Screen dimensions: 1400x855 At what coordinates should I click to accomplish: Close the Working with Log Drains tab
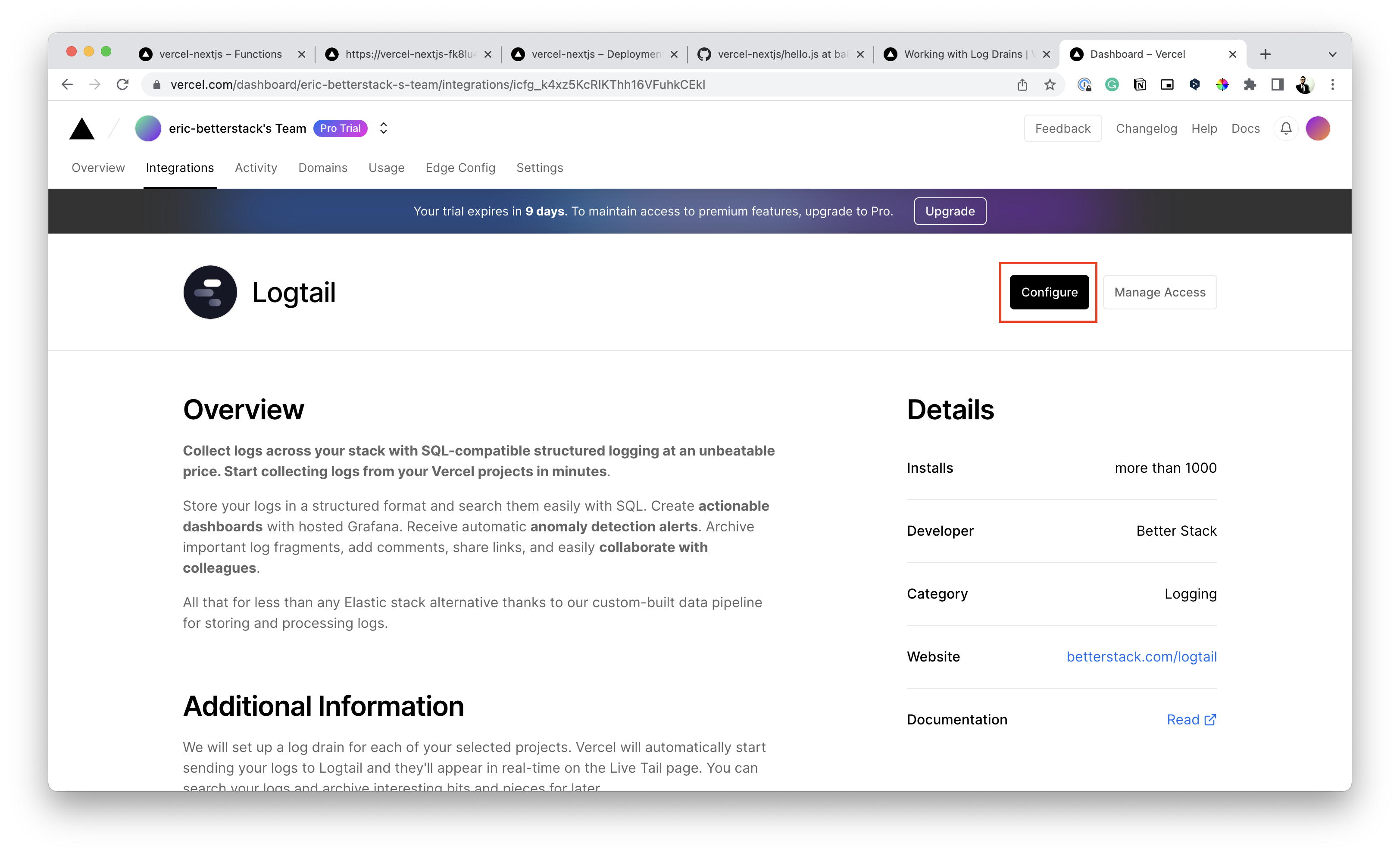[x=1047, y=55]
